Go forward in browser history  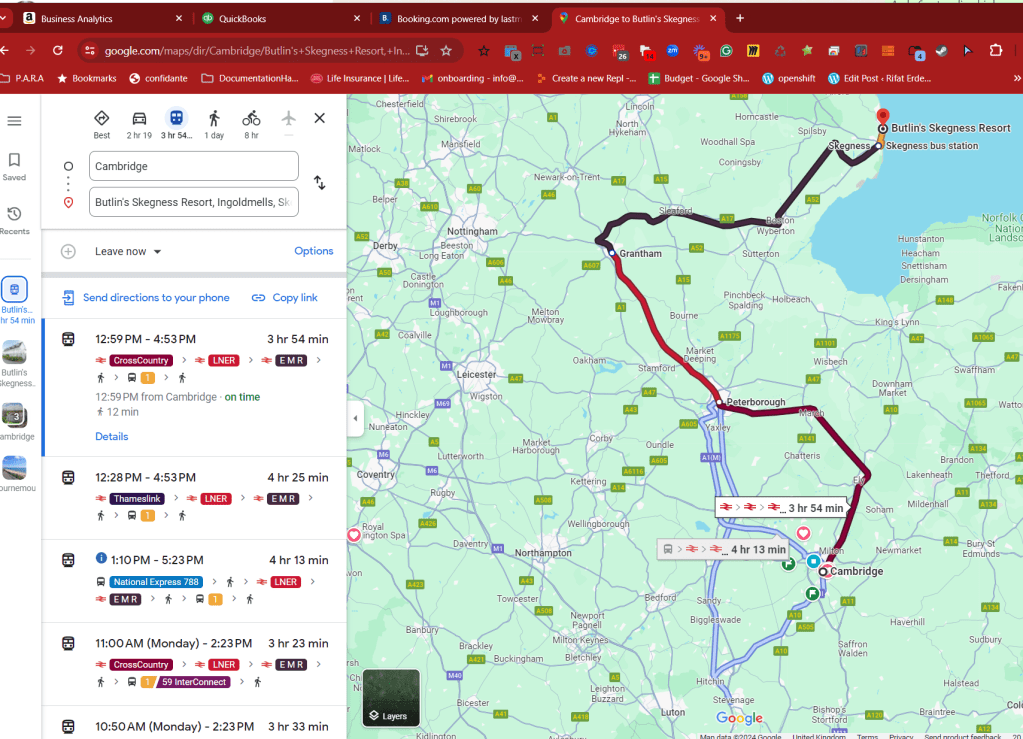pos(31,50)
